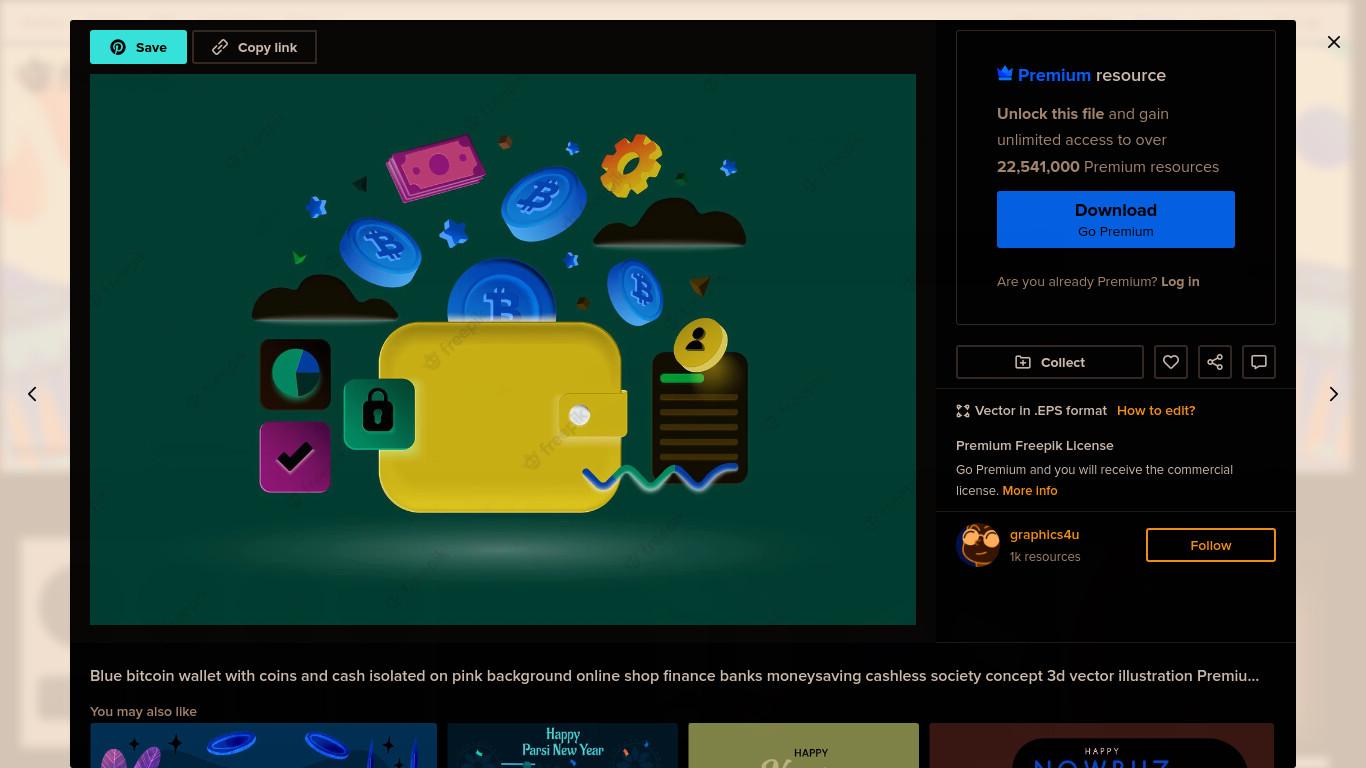Click the vector format icon
This screenshot has height=768, width=1366.
coord(963,410)
